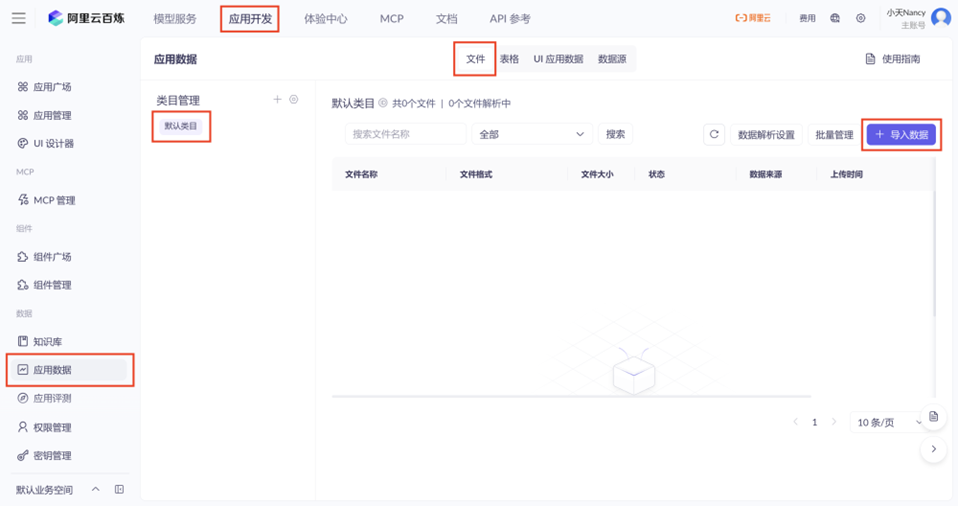This screenshot has width=958, height=506.
Task: Add a category with the plus icon
Action: tap(277, 99)
